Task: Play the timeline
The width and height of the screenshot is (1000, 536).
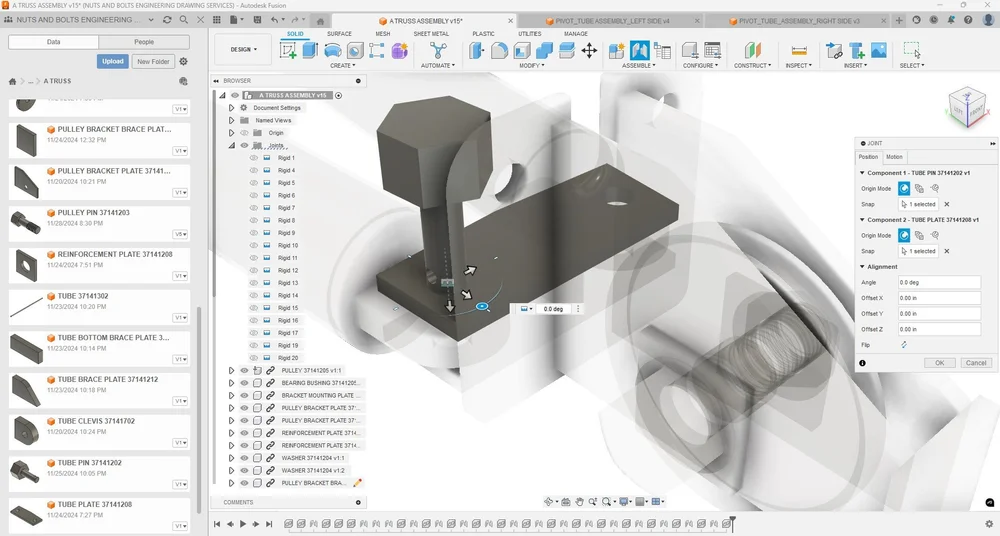Action: pos(243,524)
